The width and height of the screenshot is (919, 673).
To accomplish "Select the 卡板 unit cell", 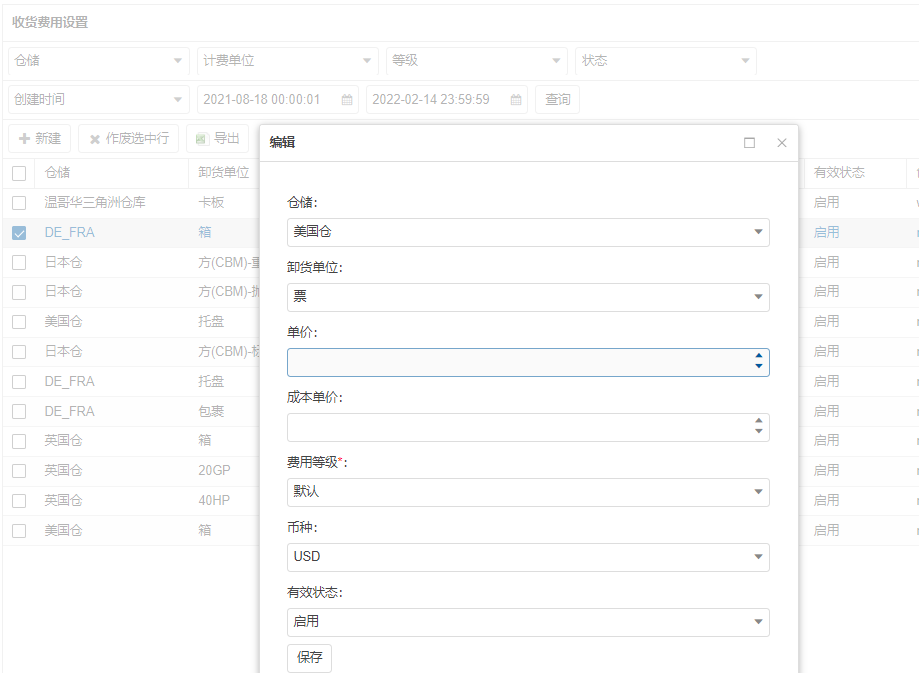I will click(x=211, y=203).
